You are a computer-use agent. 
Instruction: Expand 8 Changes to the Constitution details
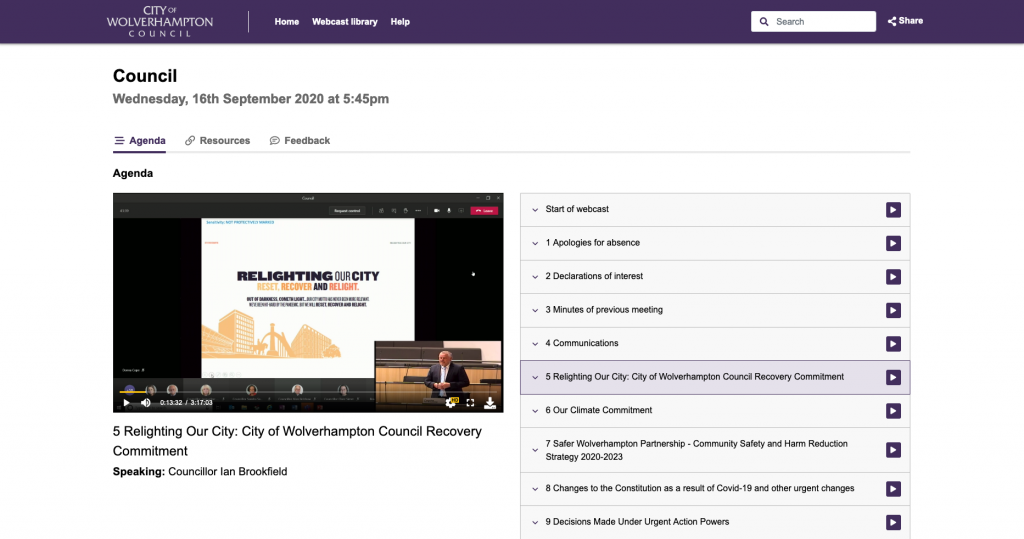tap(535, 489)
